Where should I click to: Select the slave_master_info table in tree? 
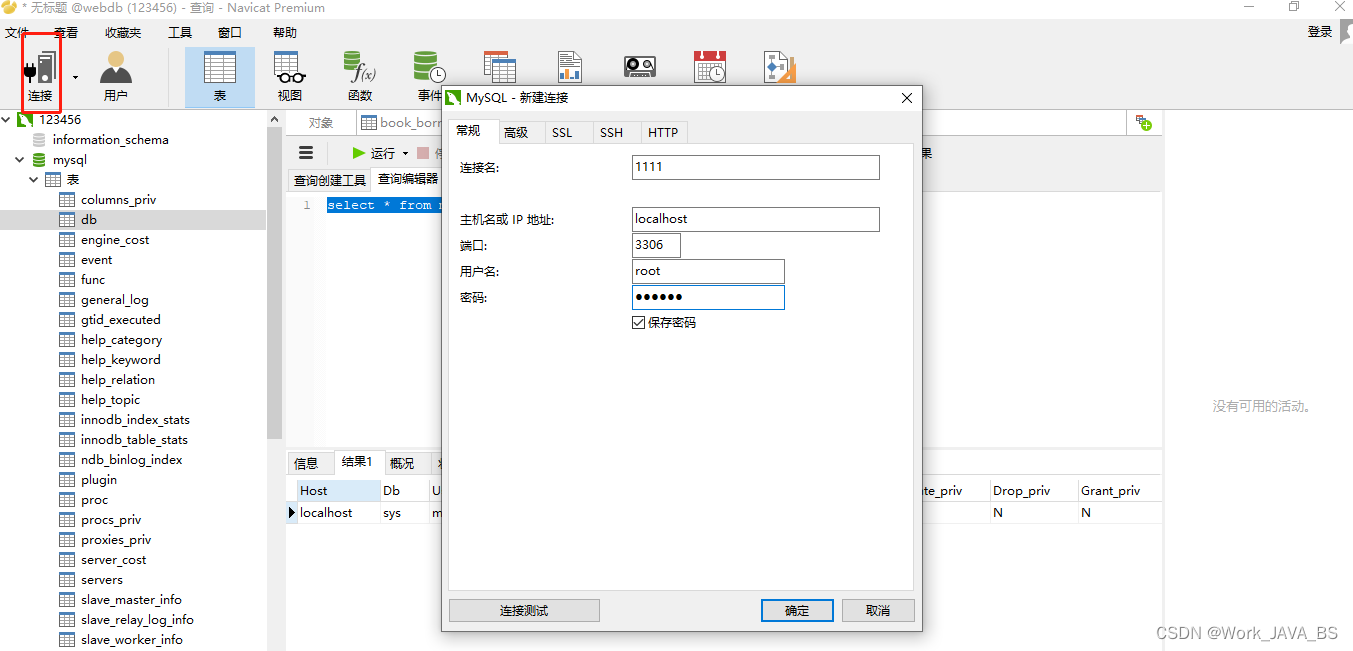(133, 600)
